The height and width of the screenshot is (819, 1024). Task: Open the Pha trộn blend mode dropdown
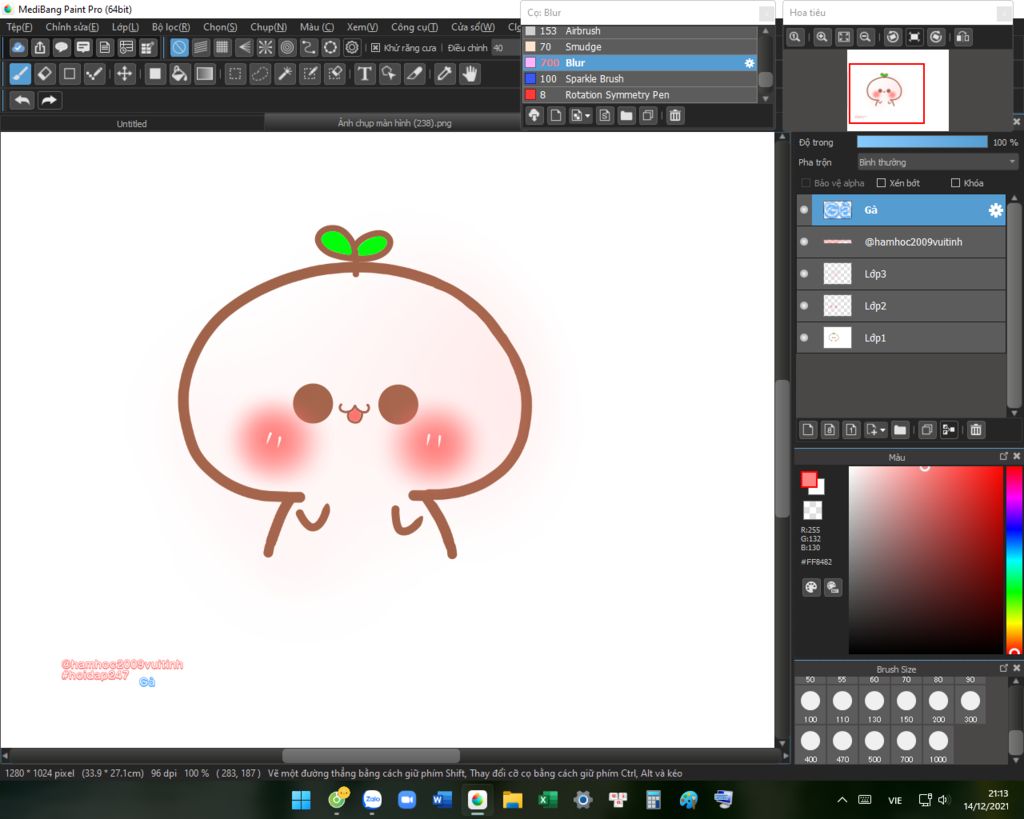click(x=937, y=162)
